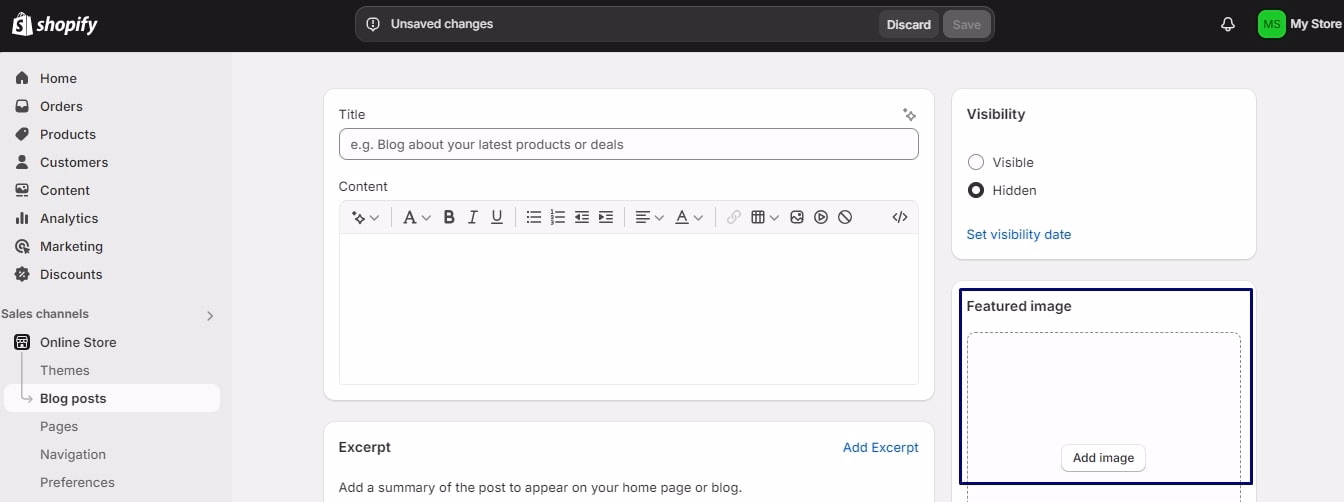The width and height of the screenshot is (1344, 502).
Task: Click the AI sparkle icon beside Title
Action: click(x=909, y=115)
